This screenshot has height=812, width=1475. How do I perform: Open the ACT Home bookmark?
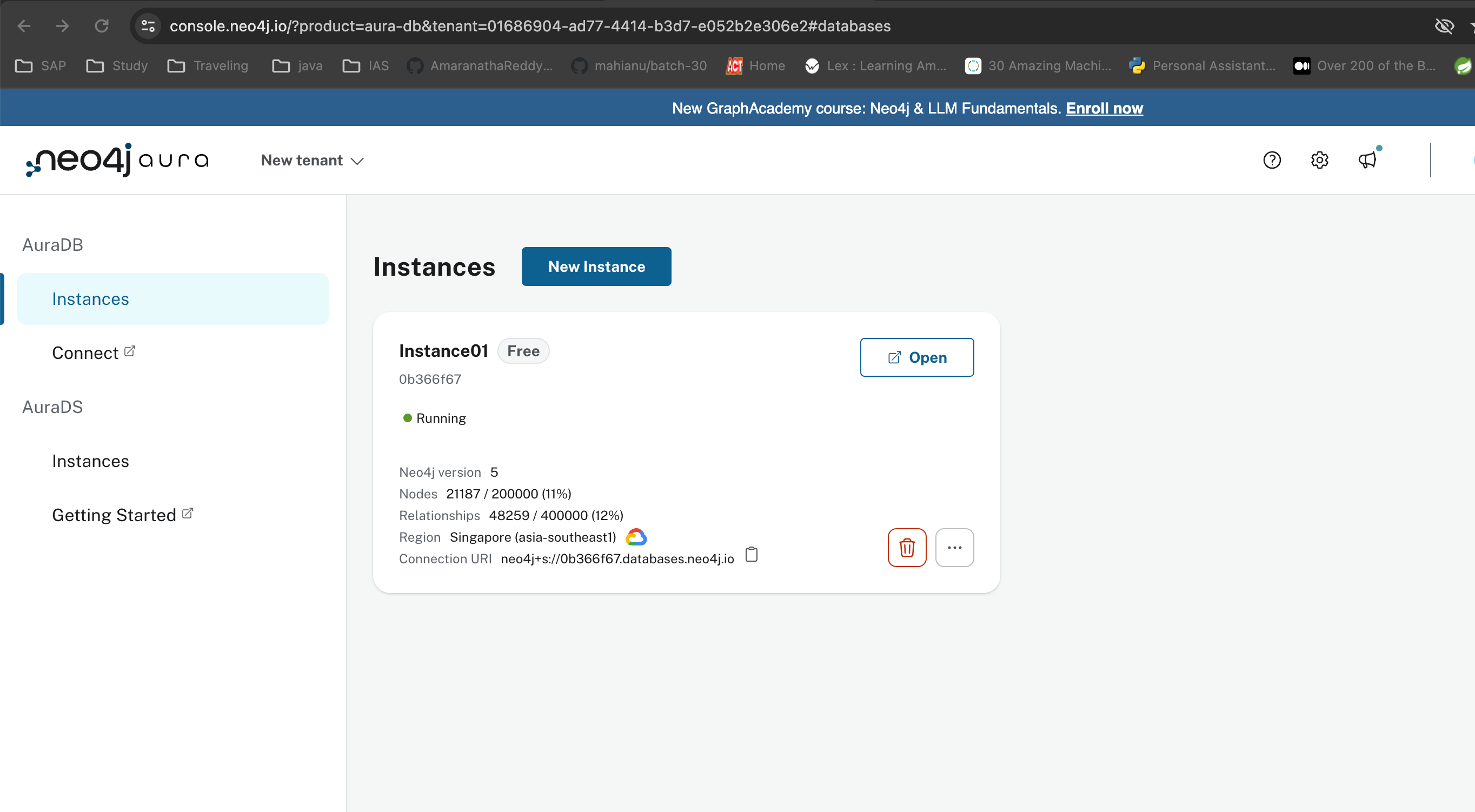(x=755, y=66)
